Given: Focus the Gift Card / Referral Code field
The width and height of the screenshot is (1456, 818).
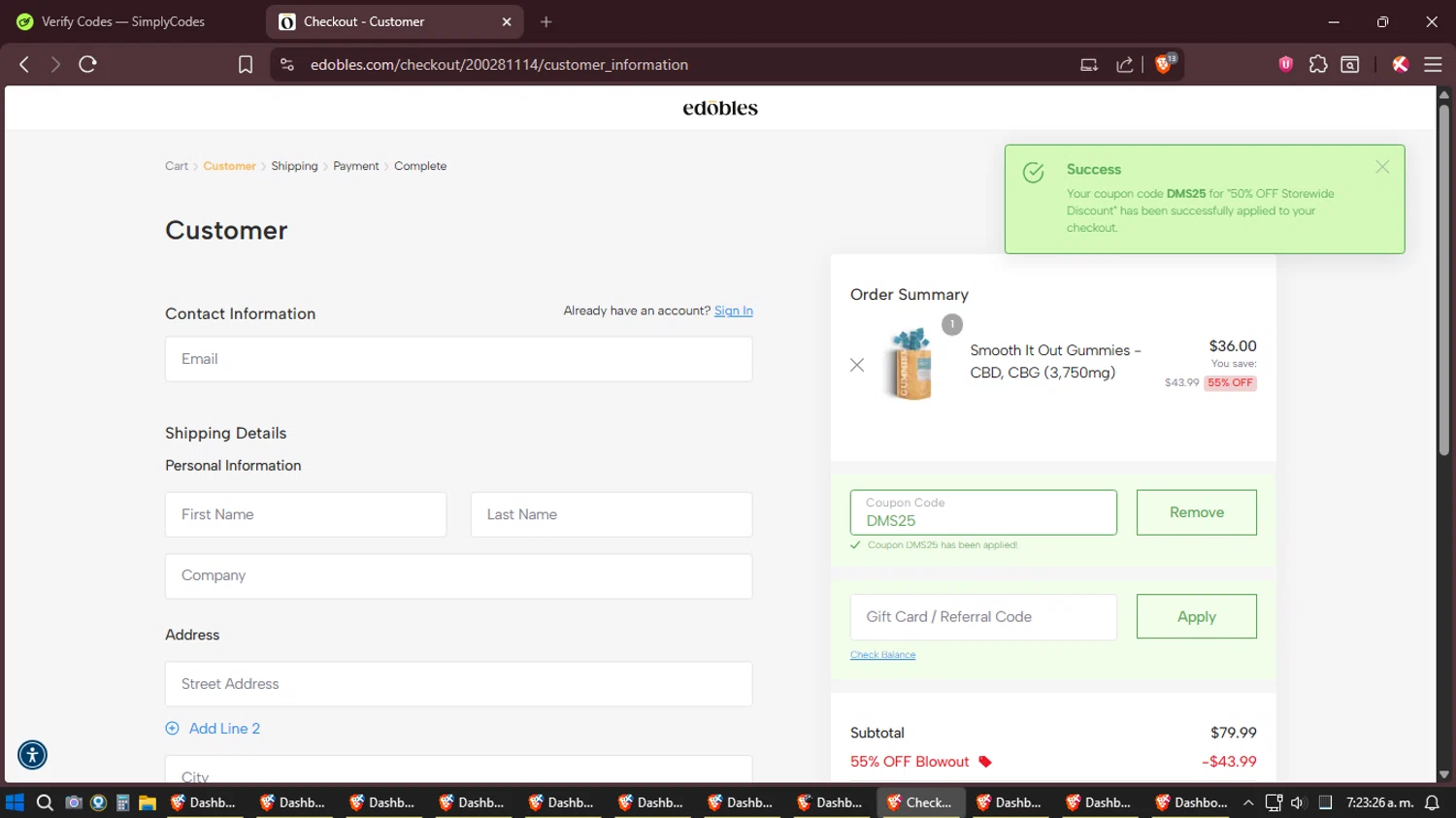Looking at the screenshot, I should pyautogui.click(x=983, y=617).
